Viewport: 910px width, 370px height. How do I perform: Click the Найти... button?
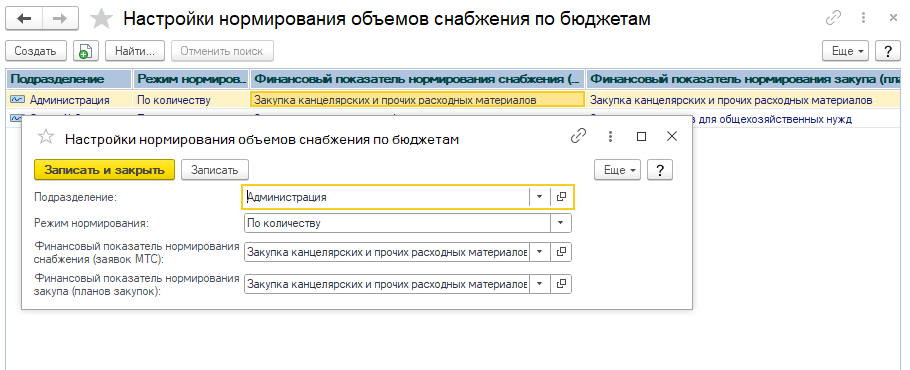(135, 51)
